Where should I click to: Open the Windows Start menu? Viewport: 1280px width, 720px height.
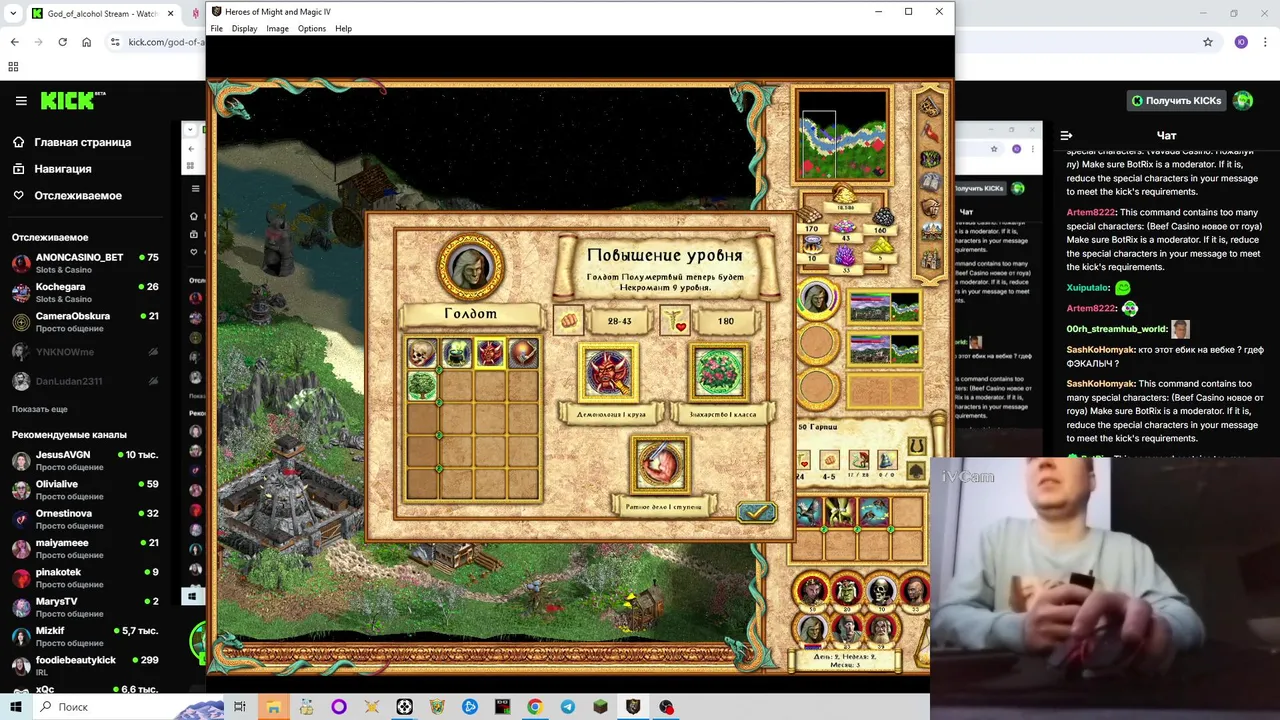(15, 707)
